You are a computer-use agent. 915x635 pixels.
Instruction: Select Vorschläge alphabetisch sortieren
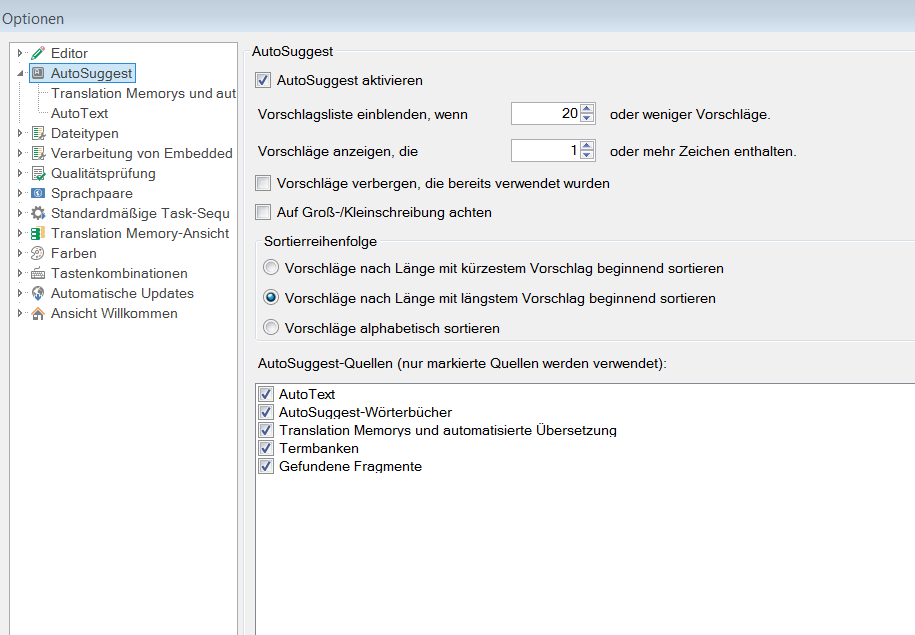[271, 327]
